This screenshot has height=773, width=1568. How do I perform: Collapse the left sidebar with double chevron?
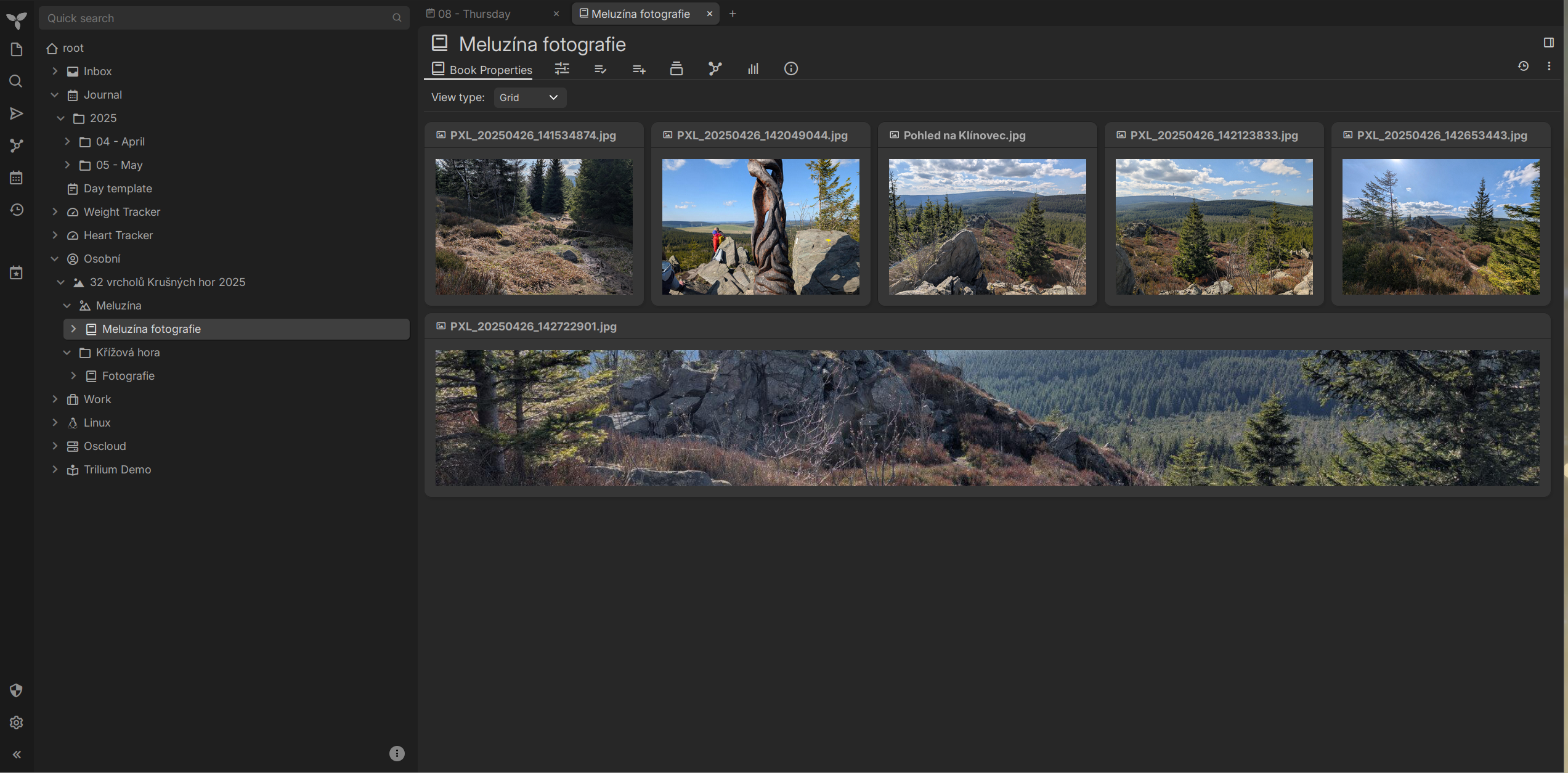tap(17, 755)
